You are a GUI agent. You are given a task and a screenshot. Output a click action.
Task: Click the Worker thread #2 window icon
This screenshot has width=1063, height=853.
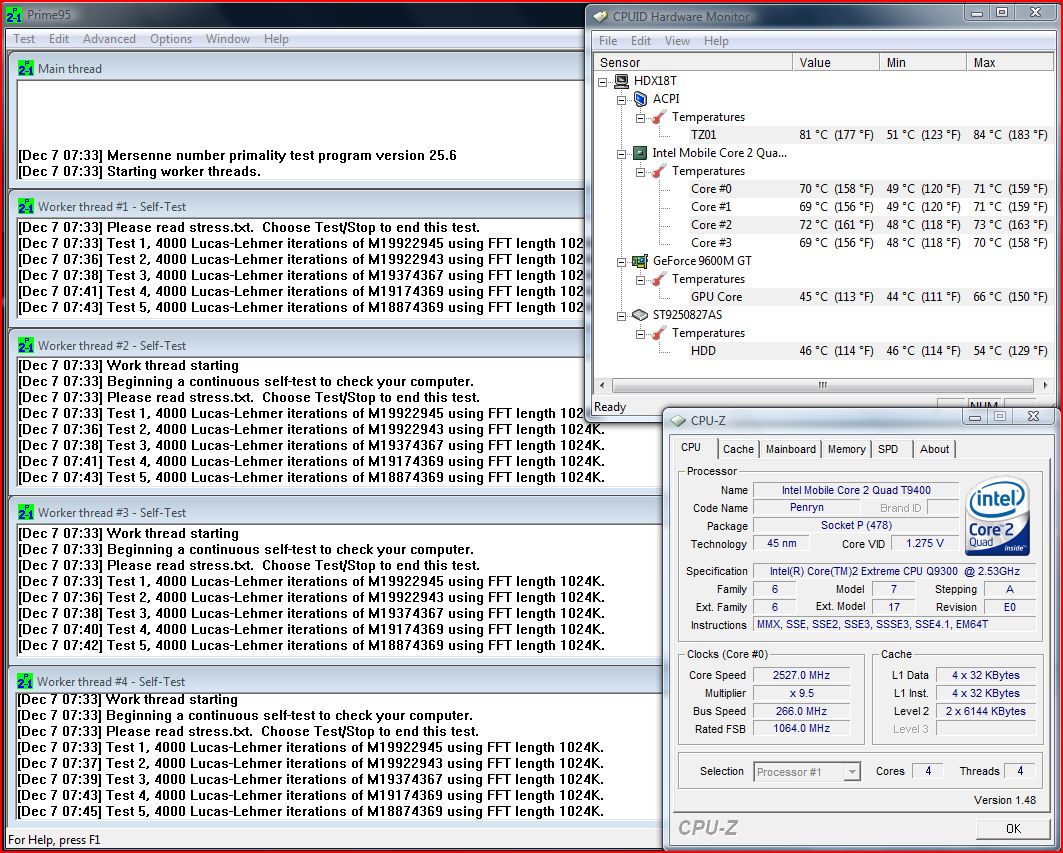(26, 345)
